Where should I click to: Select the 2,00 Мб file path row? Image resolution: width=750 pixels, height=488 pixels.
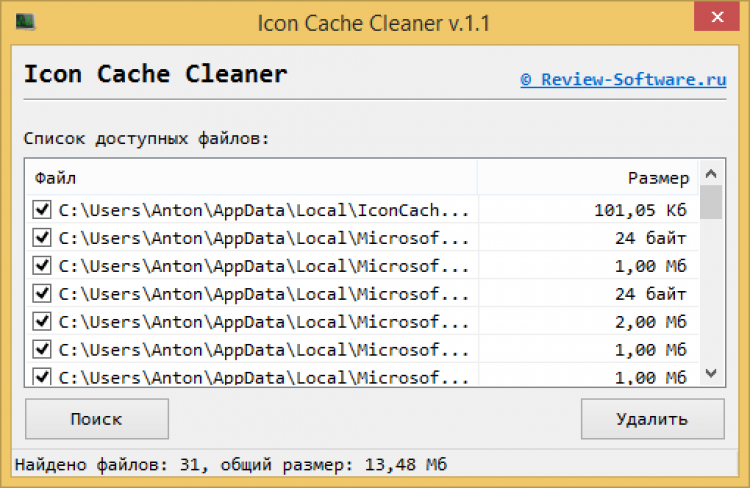263,322
